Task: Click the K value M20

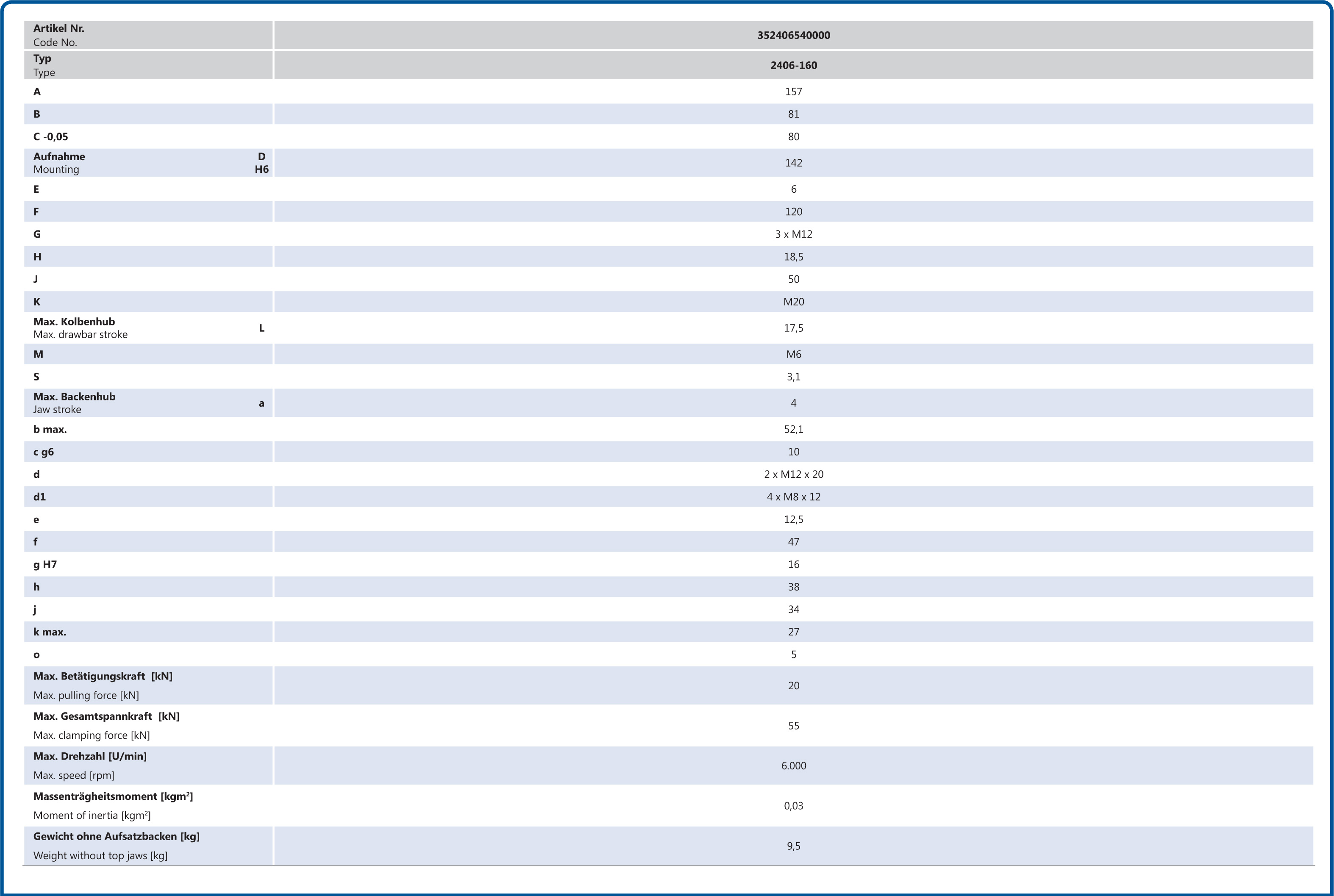Action: [x=793, y=302]
